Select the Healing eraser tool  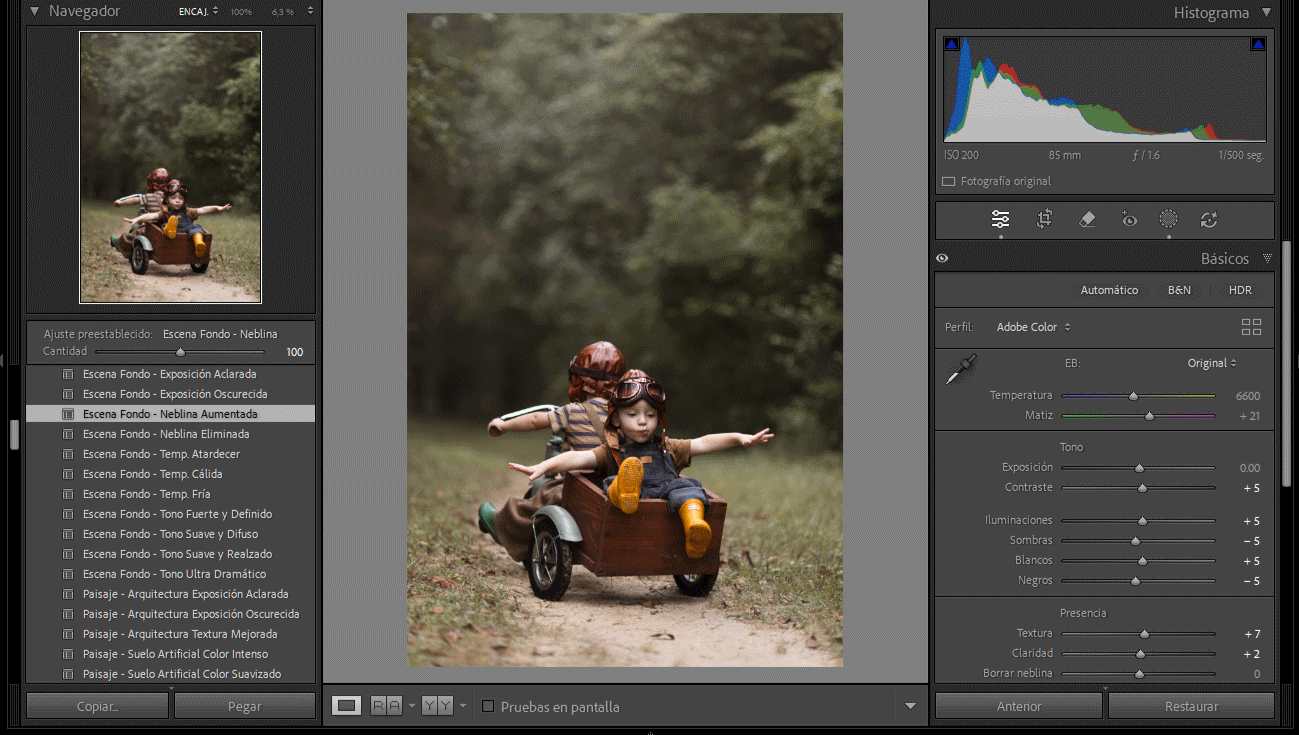(1088, 219)
